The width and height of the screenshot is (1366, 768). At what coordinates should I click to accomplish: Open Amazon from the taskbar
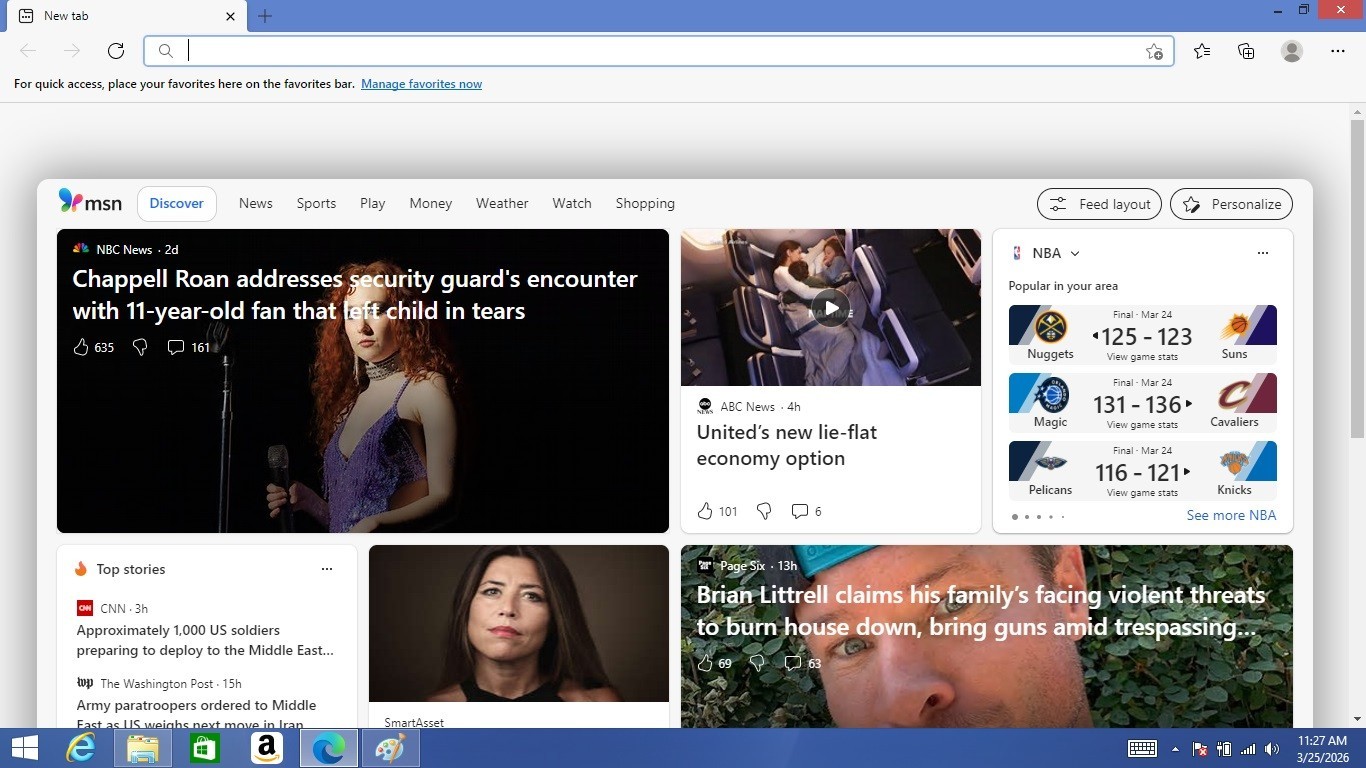tap(267, 748)
